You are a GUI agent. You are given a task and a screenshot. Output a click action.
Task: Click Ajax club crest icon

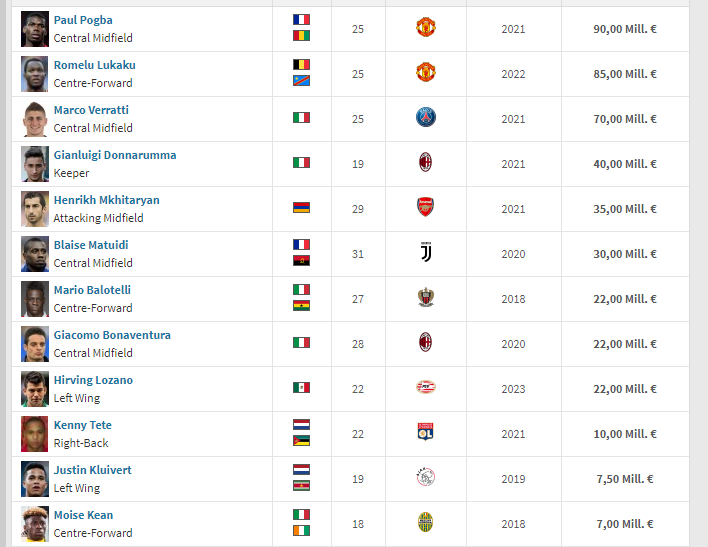[x=426, y=478]
